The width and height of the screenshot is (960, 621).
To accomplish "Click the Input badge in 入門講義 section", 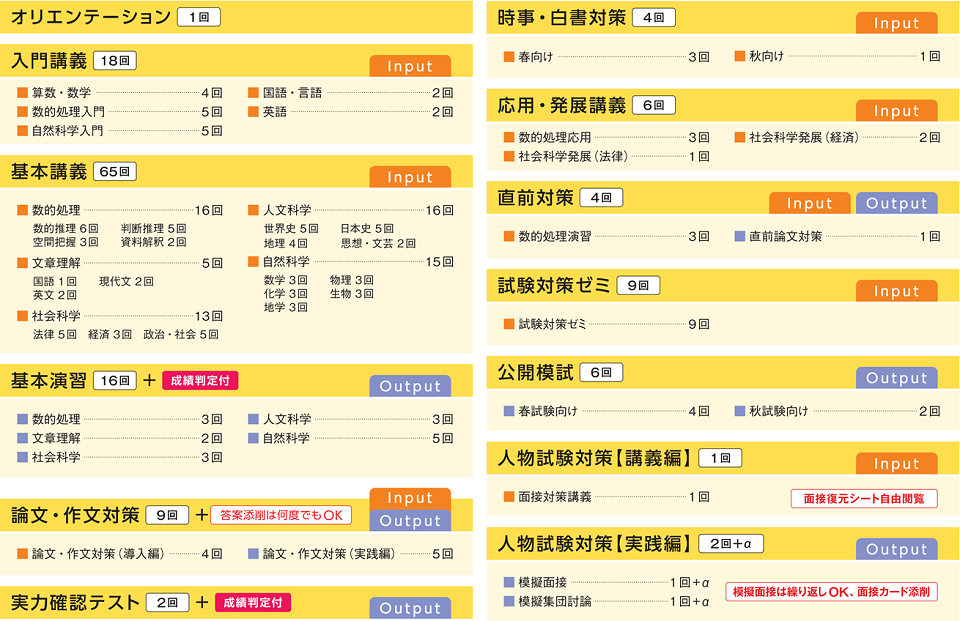I will pyautogui.click(x=410, y=67).
